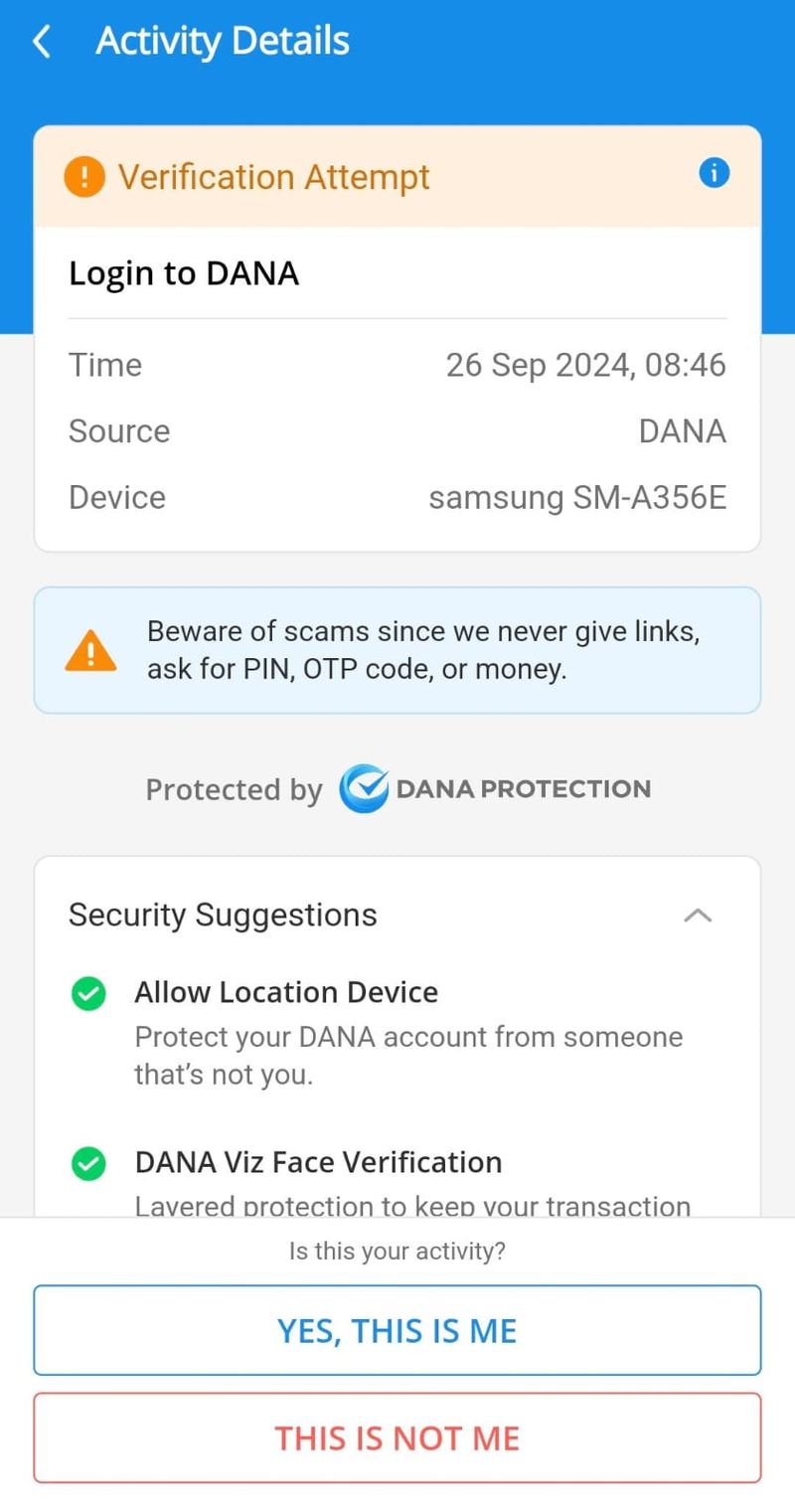Image resolution: width=795 pixels, height=1512 pixels.
Task: Tap the DANA Protection shield logo
Action: pos(363,789)
